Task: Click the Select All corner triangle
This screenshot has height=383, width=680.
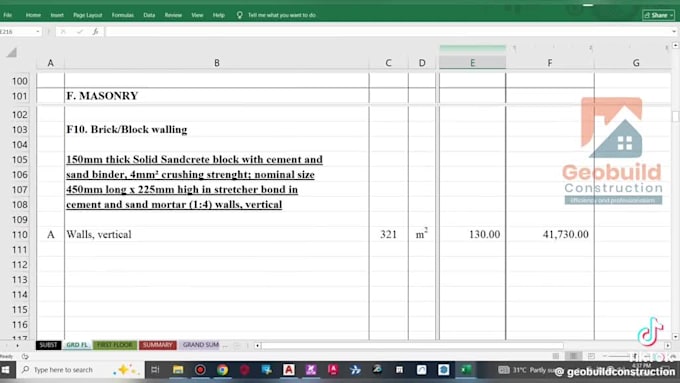Action: coord(12,52)
